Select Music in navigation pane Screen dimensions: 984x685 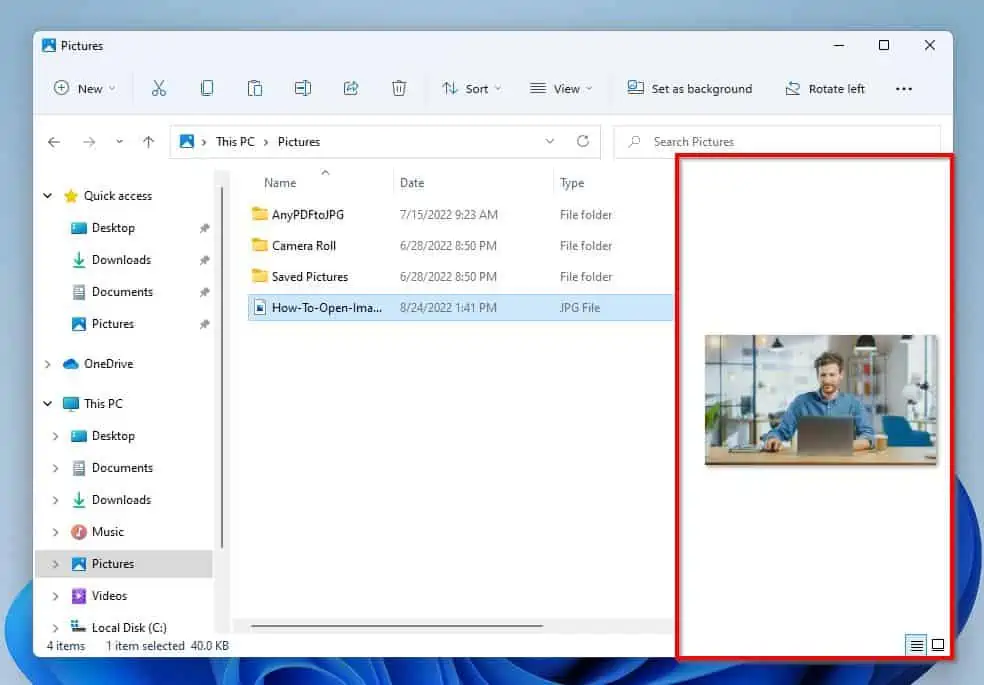click(x=107, y=532)
